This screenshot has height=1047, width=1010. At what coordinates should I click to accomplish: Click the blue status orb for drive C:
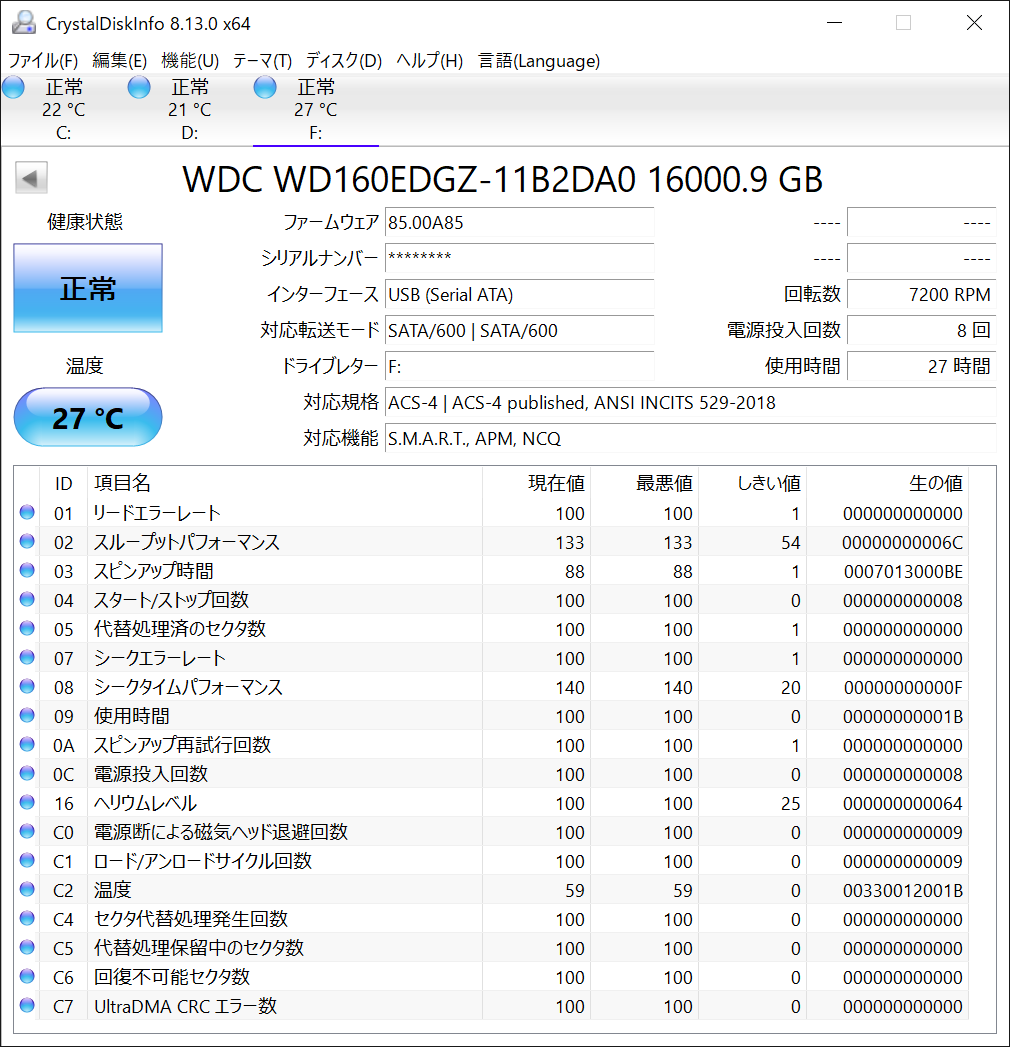[14, 88]
